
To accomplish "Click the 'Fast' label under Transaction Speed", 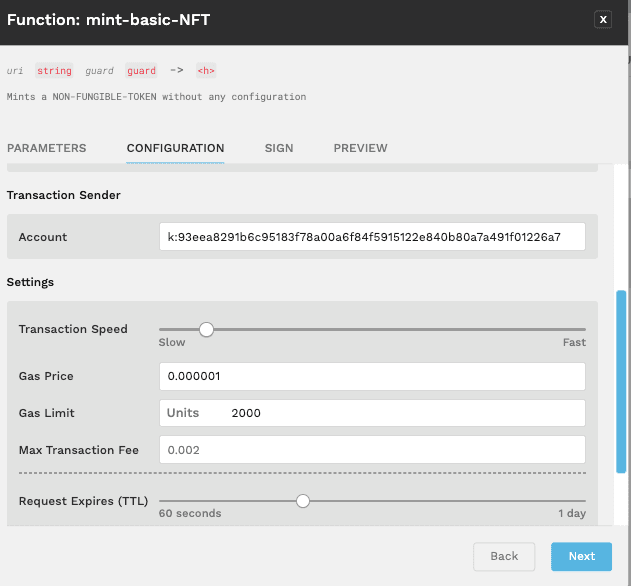I will pos(573,342).
